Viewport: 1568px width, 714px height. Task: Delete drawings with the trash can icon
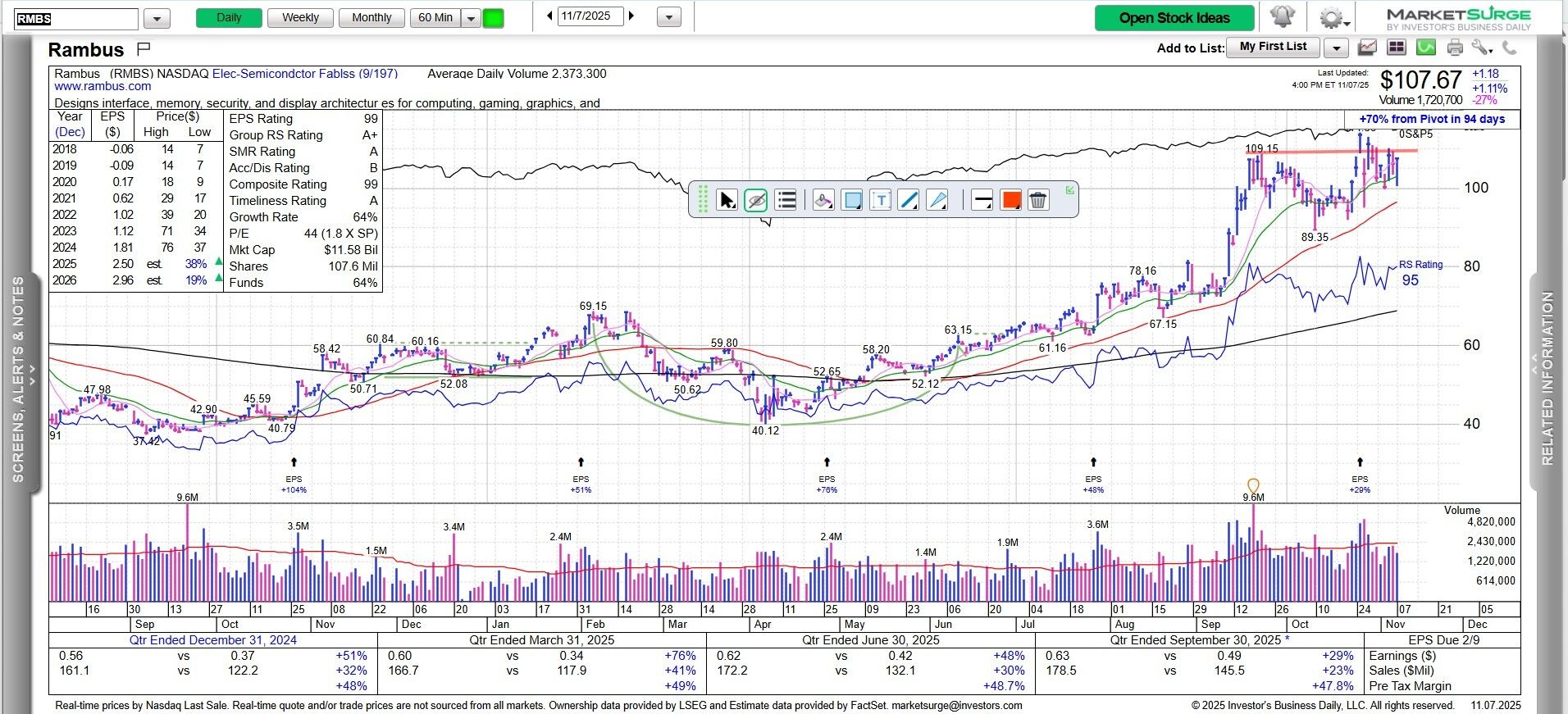pos(1037,200)
